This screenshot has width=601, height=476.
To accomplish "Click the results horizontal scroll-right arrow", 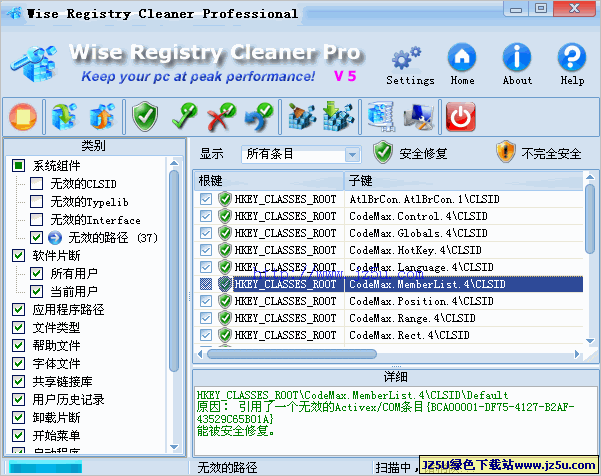I will pos(577,355).
